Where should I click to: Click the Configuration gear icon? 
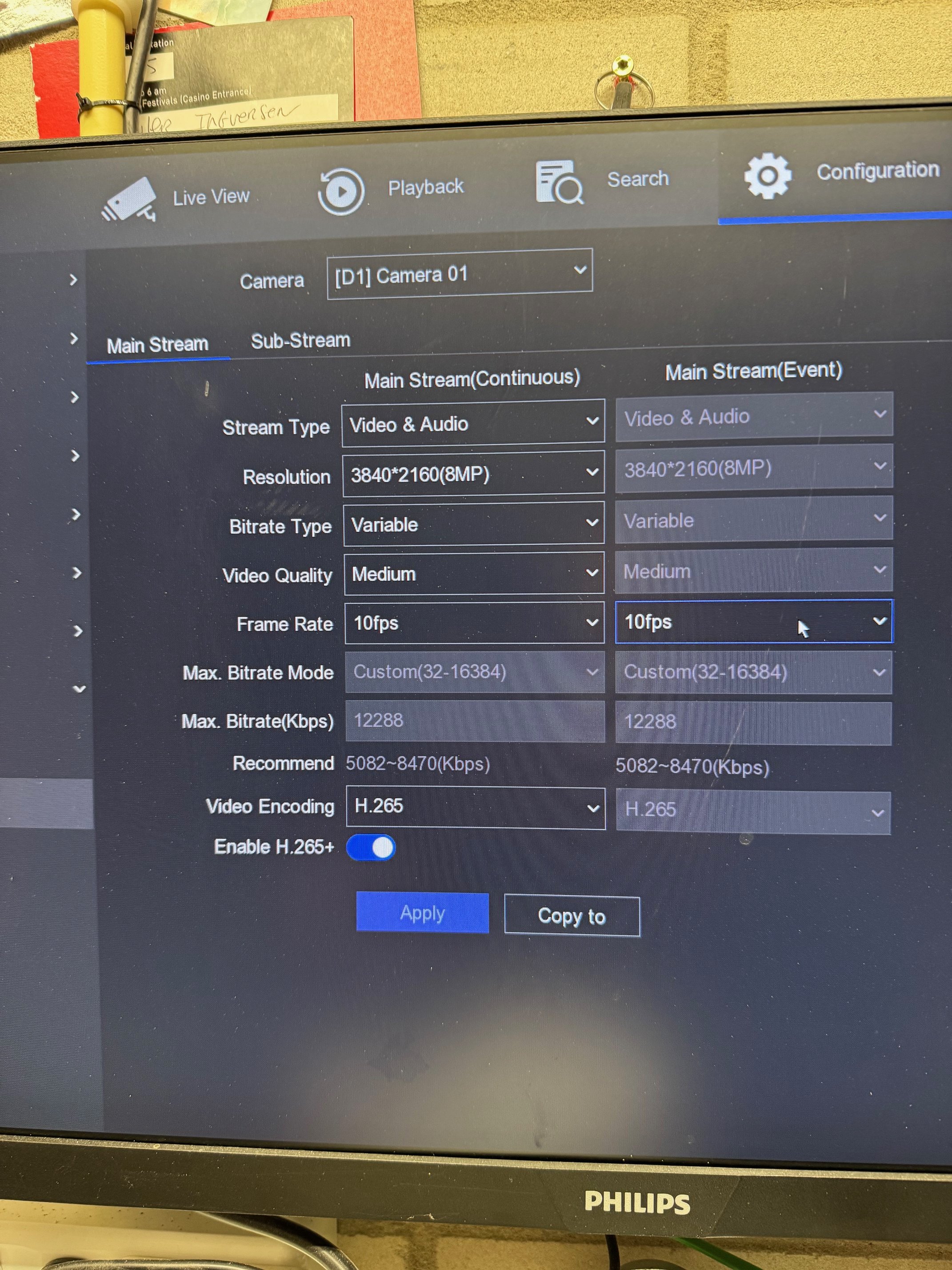[767, 176]
